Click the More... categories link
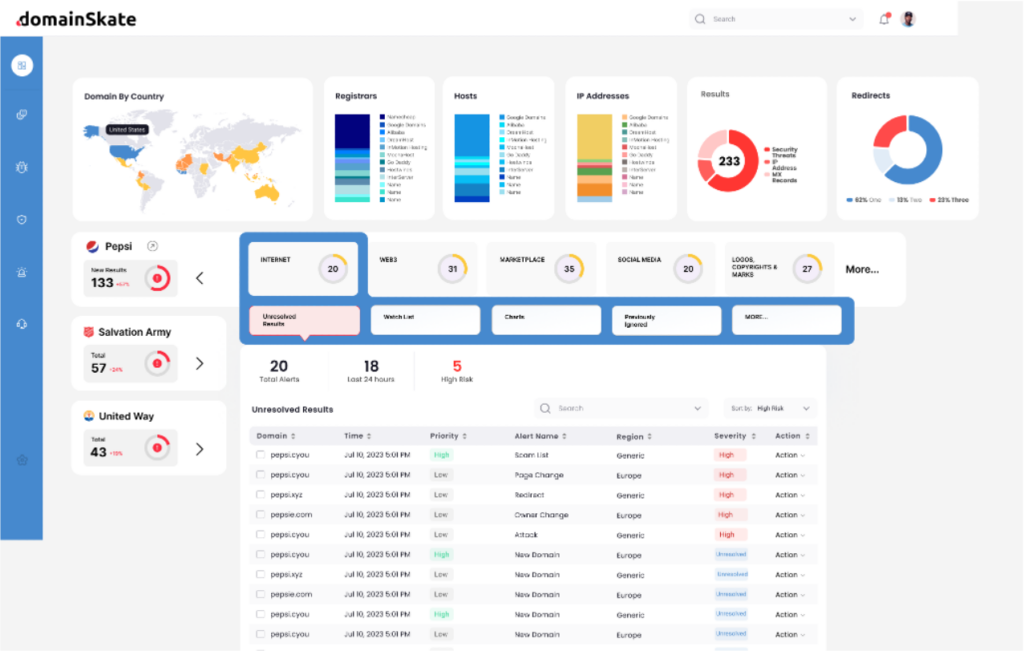This screenshot has width=1024, height=651. (862, 269)
